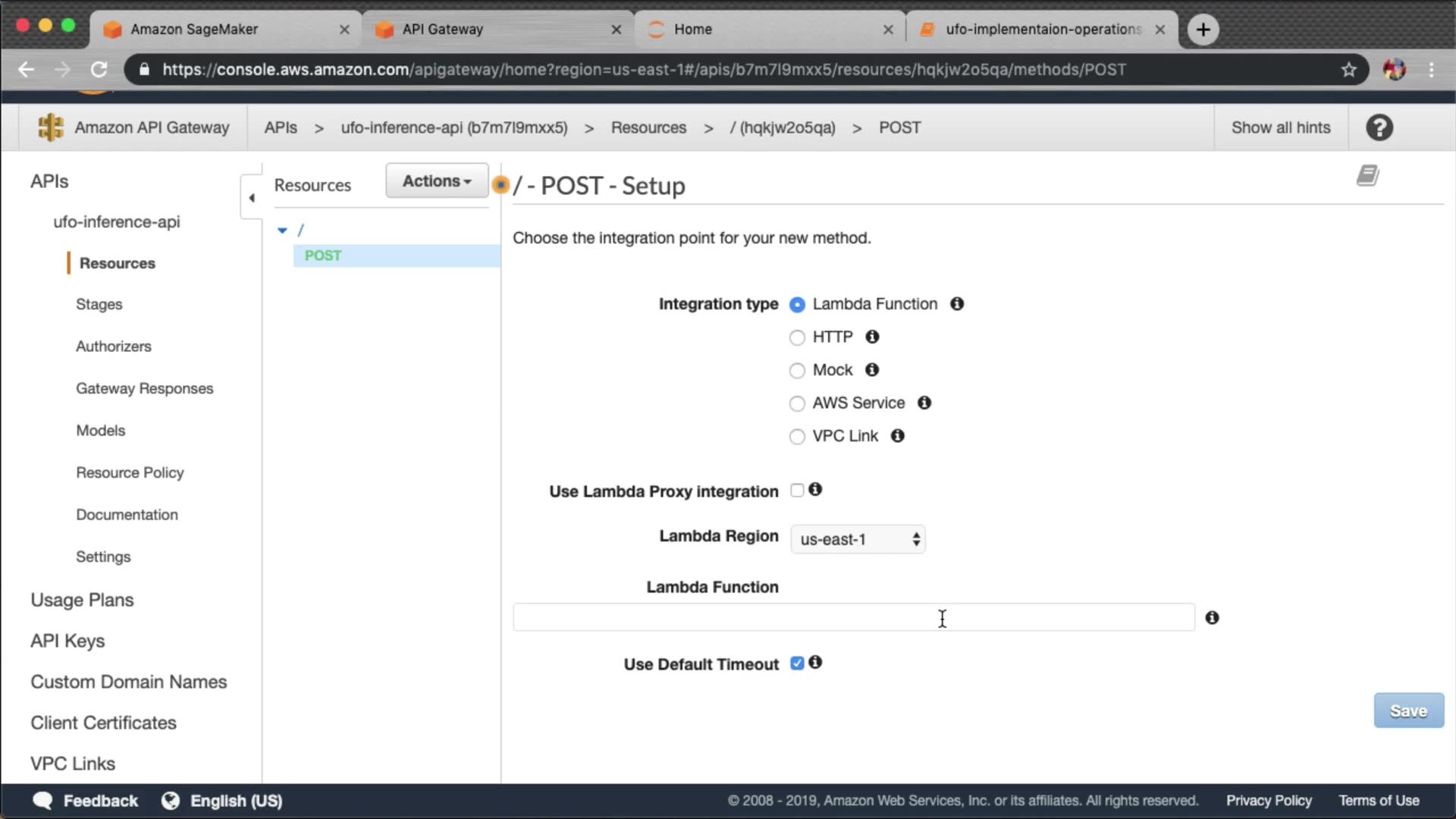Click the Amazon API Gateway logo icon
The height and width of the screenshot is (819, 1456).
[51, 127]
